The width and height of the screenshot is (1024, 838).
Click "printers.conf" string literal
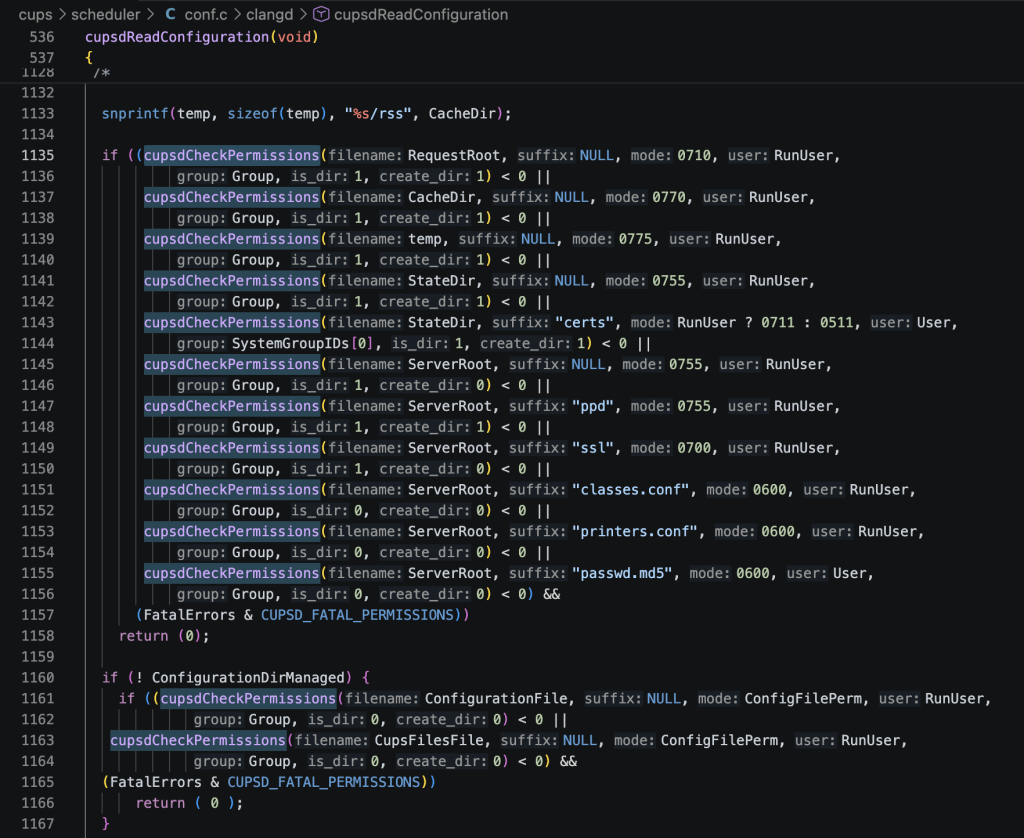click(x=635, y=532)
